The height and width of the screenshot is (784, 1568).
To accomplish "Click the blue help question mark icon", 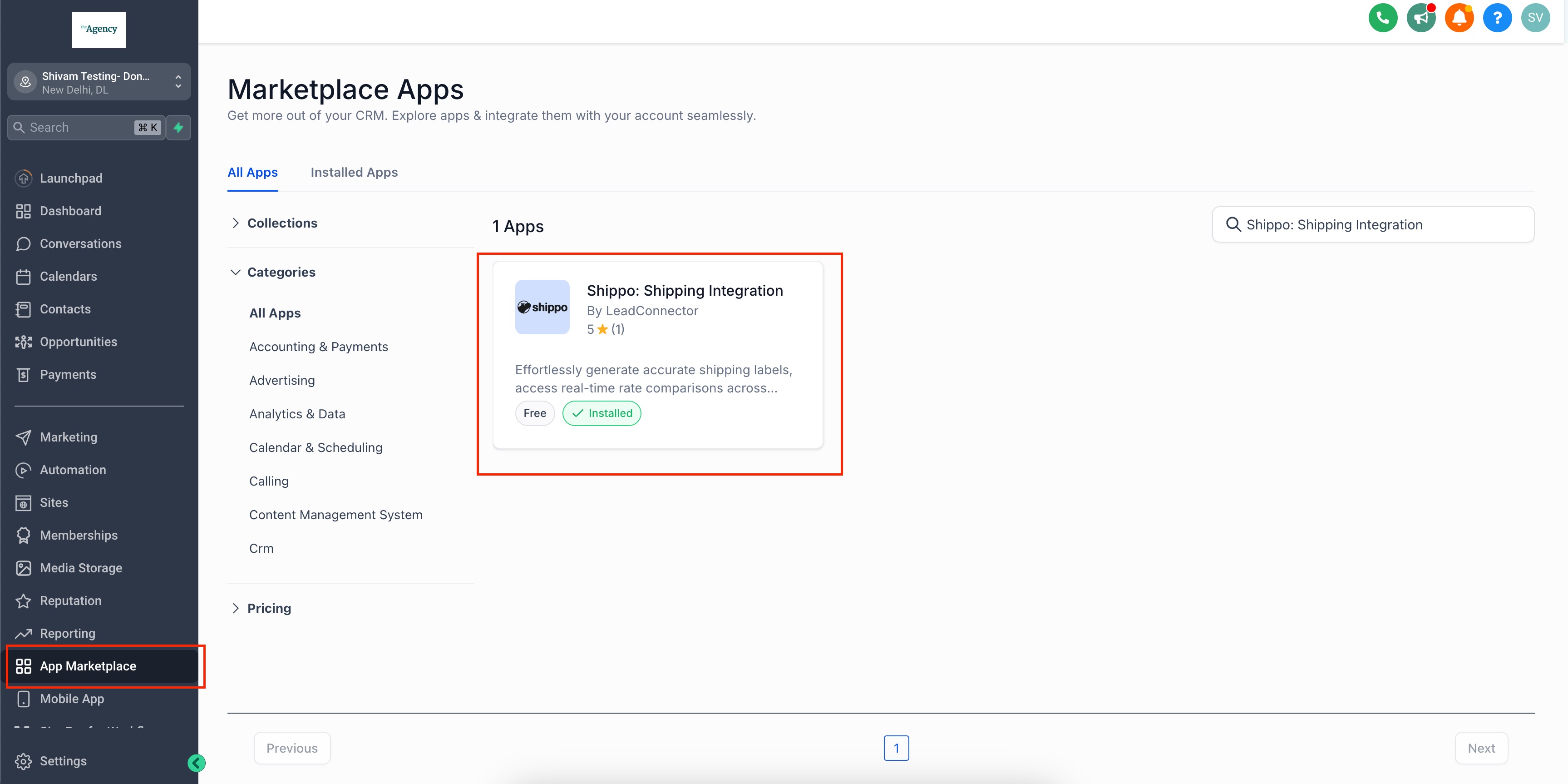I will [x=1497, y=17].
